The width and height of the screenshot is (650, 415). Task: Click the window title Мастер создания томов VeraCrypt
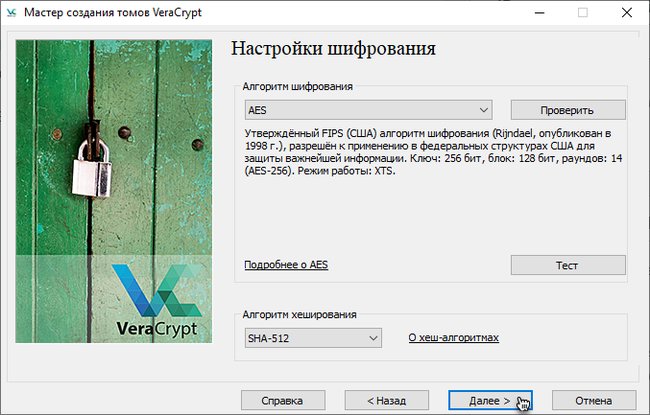[113, 12]
